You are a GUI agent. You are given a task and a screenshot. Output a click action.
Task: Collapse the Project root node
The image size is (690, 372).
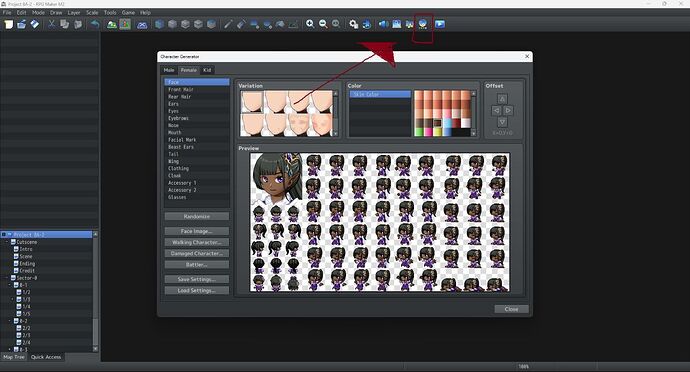point(4,235)
